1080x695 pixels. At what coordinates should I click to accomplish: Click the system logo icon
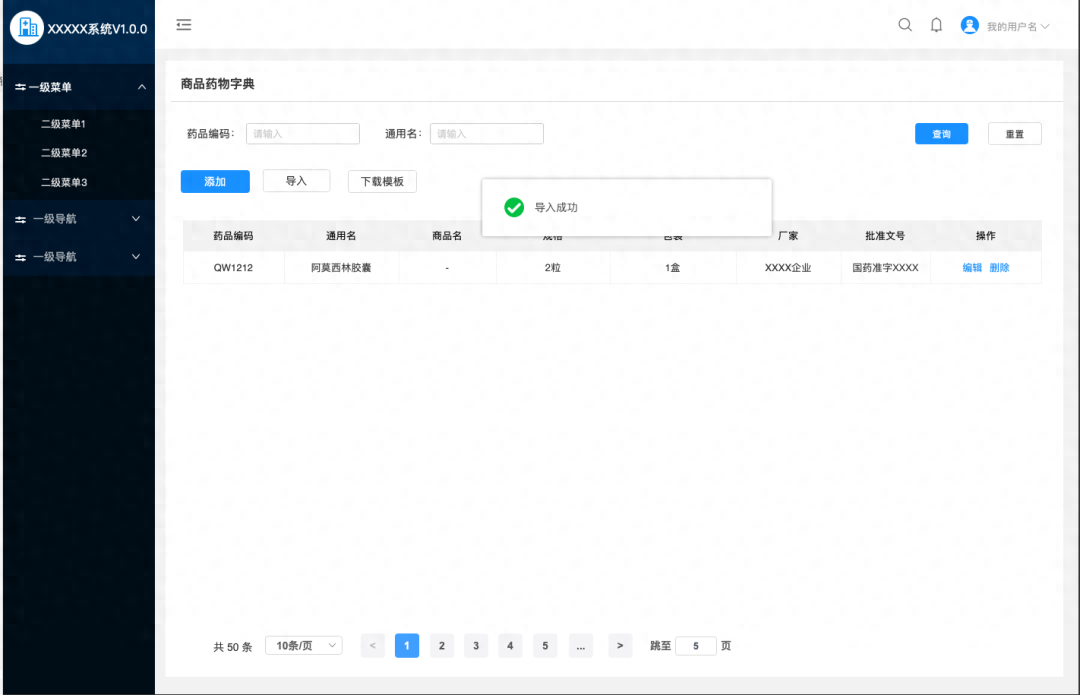tap(27, 28)
